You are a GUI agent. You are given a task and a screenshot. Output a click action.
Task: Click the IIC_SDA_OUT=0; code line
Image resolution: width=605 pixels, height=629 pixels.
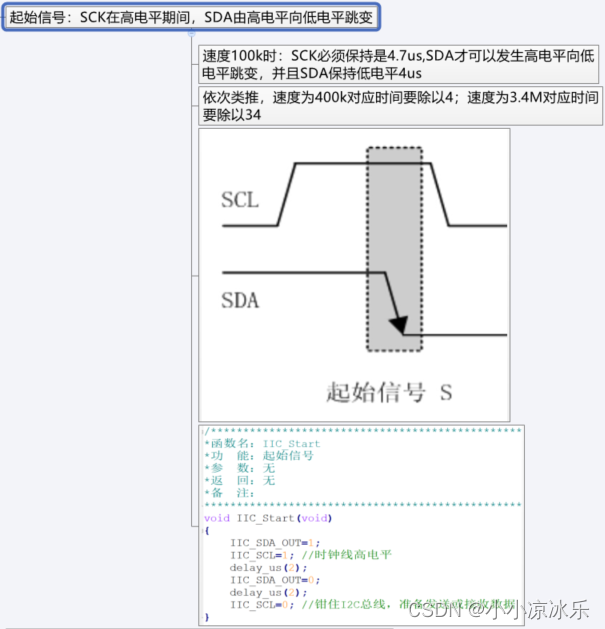click(275, 580)
